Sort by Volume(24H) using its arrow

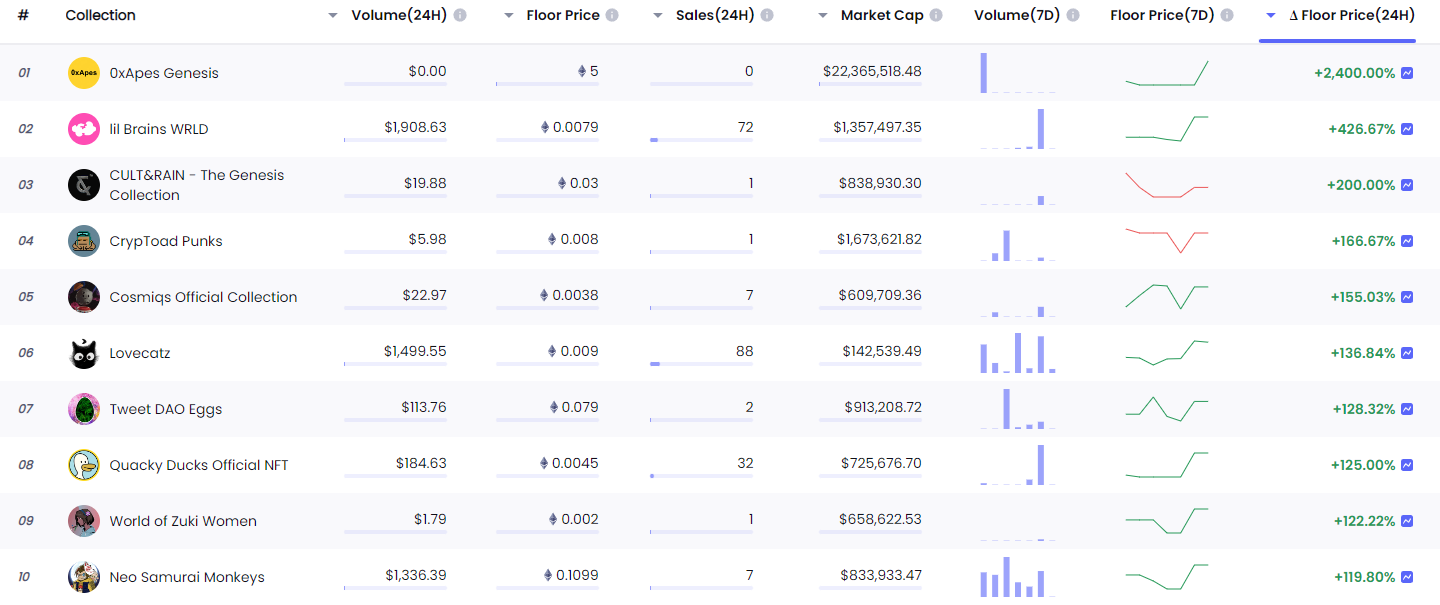(333, 16)
